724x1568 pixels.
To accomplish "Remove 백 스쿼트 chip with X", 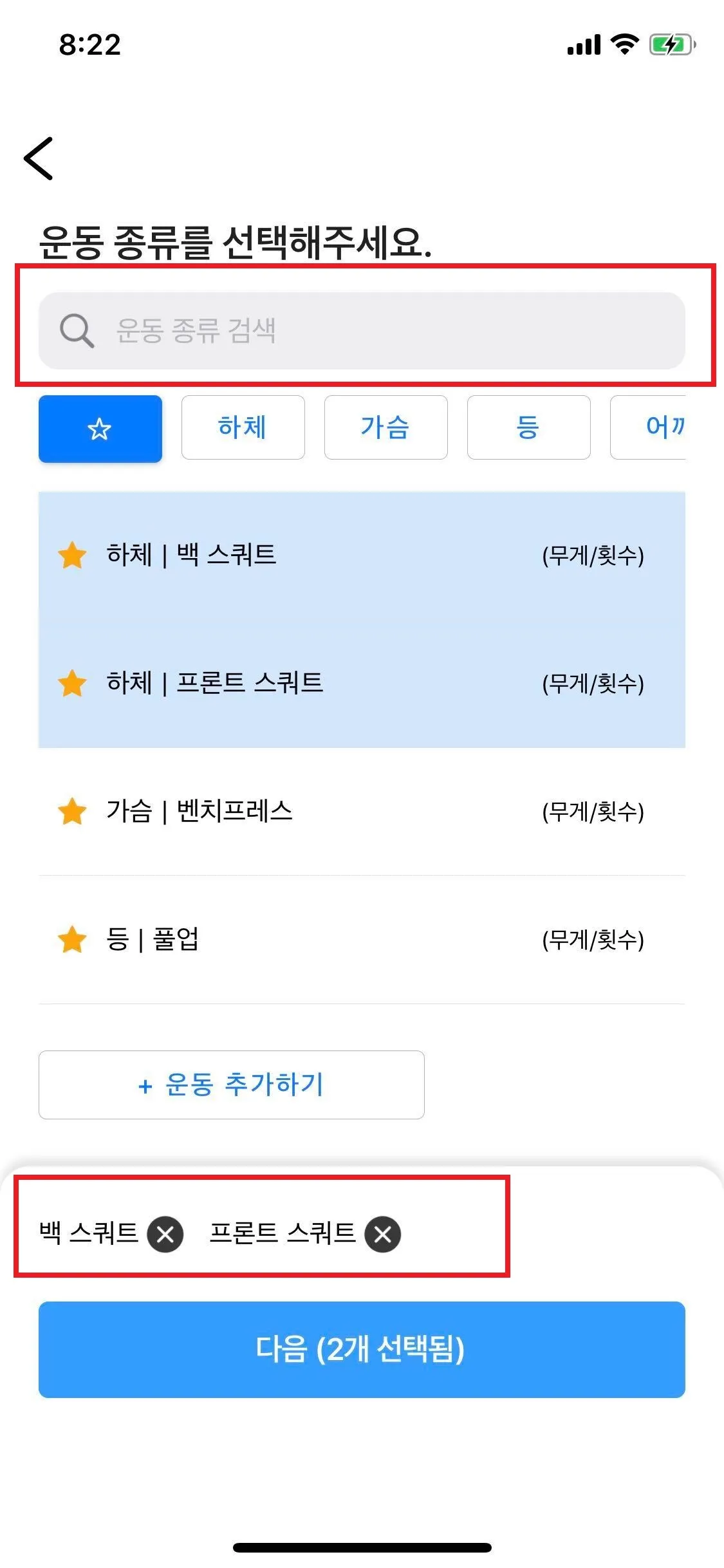I will tap(165, 1235).
